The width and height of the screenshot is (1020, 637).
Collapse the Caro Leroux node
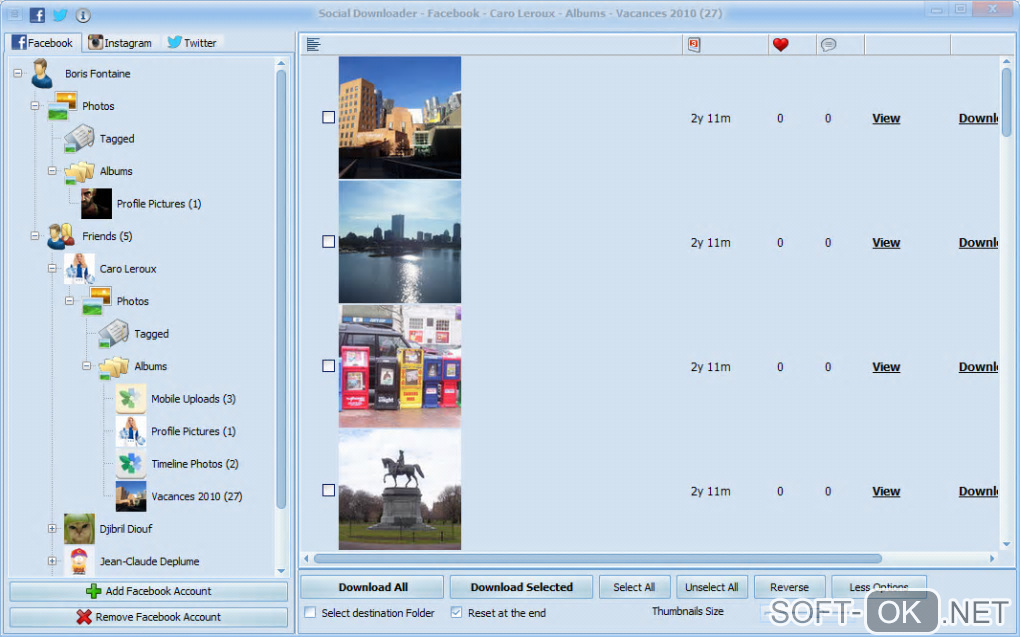52,269
